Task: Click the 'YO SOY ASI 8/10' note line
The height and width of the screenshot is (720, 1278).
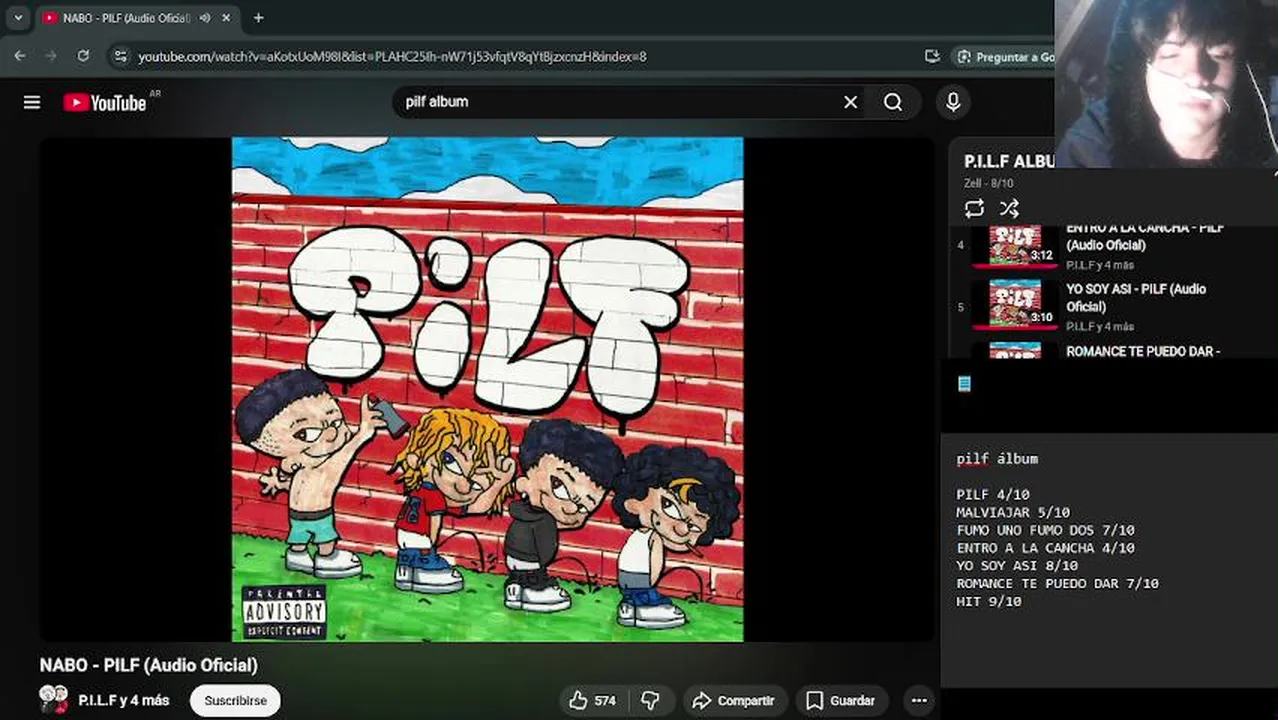Action: point(1017,566)
